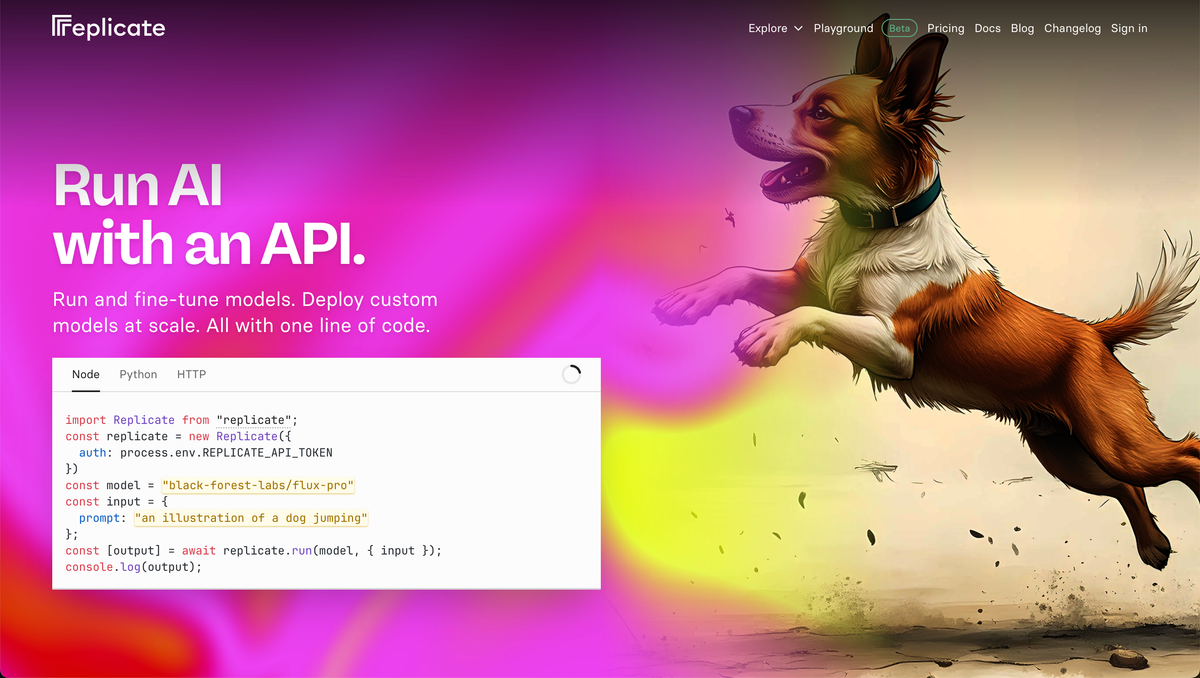Open the Changelog link
Screen dimensions: 1200x678
(1072, 28)
